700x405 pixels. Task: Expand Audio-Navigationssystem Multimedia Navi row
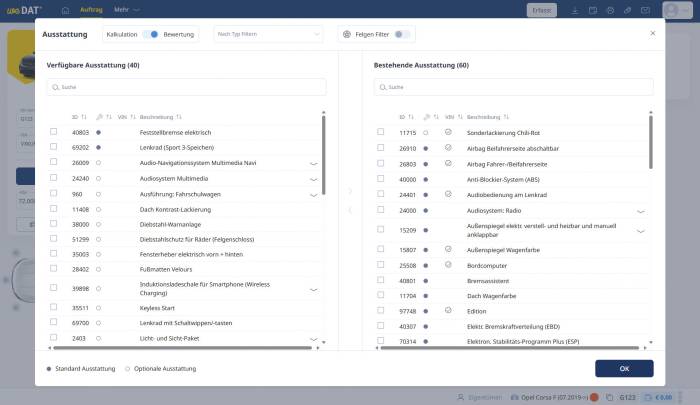pos(313,163)
